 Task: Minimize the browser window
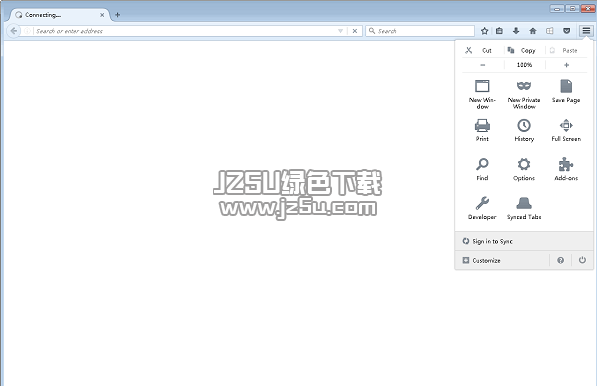(x=557, y=8)
